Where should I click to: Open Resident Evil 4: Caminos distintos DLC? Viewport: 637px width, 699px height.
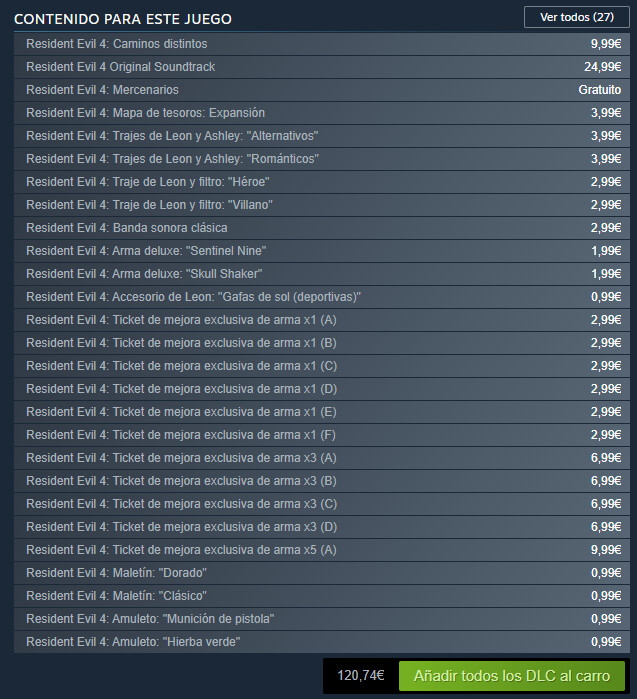[x=321, y=44]
